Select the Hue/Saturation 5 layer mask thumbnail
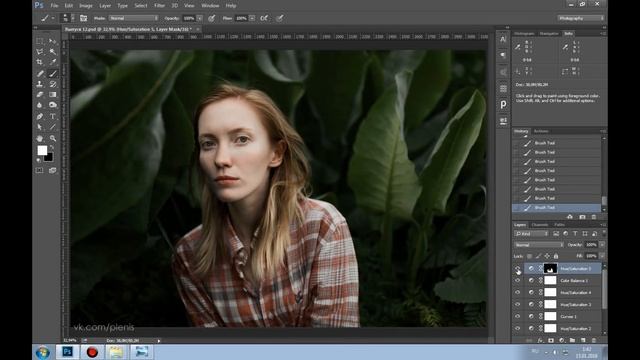The width and height of the screenshot is (640, 360). pos(550,269)
